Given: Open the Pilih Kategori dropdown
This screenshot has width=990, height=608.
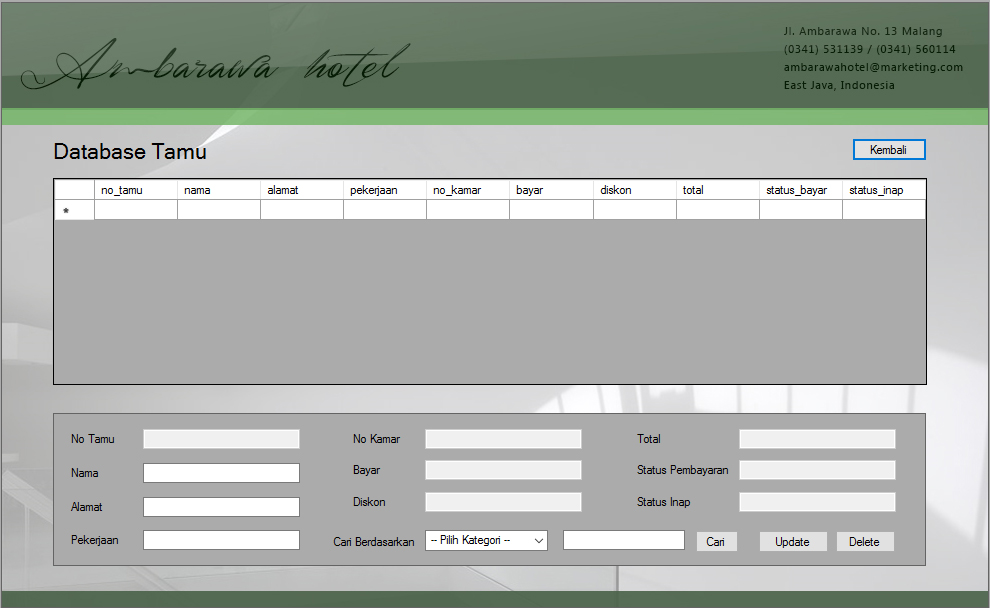Looking at the screenshot, I should pyautogui.click(x=486, y=540).
